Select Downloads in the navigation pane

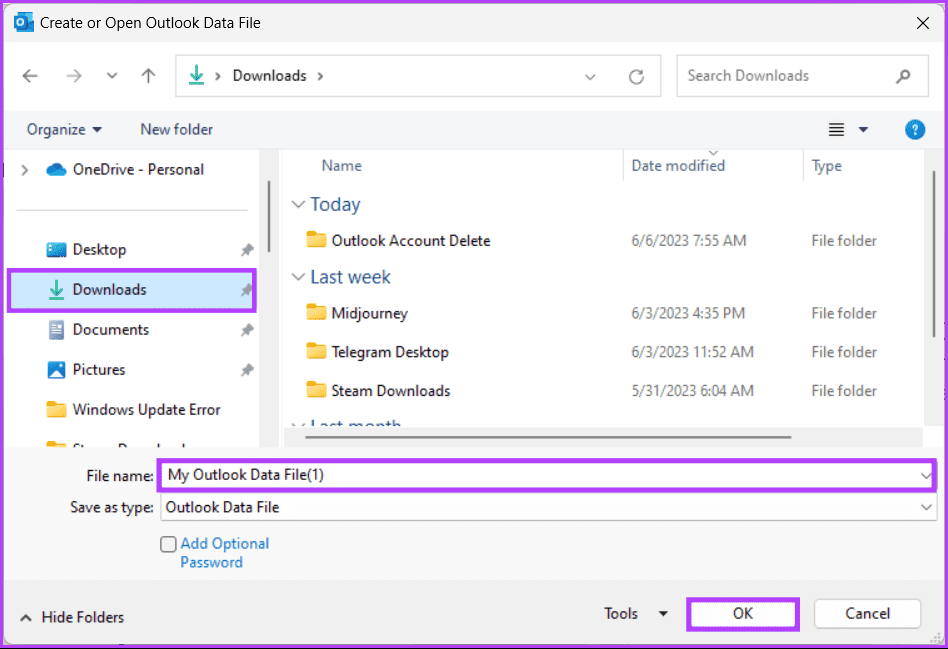[x=132, y=290]
